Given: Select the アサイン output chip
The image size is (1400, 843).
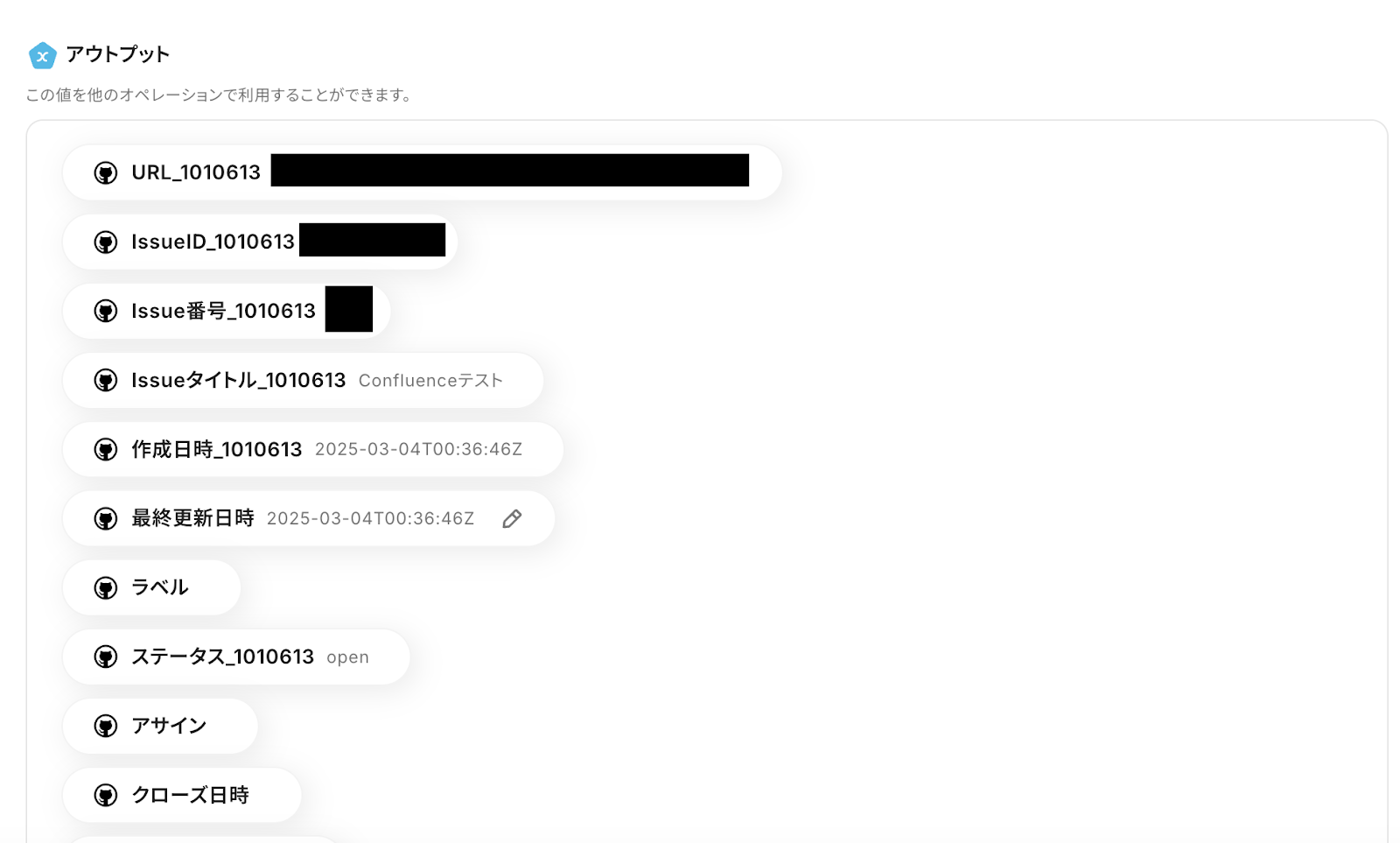Looking at the screenshot, I should (160, 726).
